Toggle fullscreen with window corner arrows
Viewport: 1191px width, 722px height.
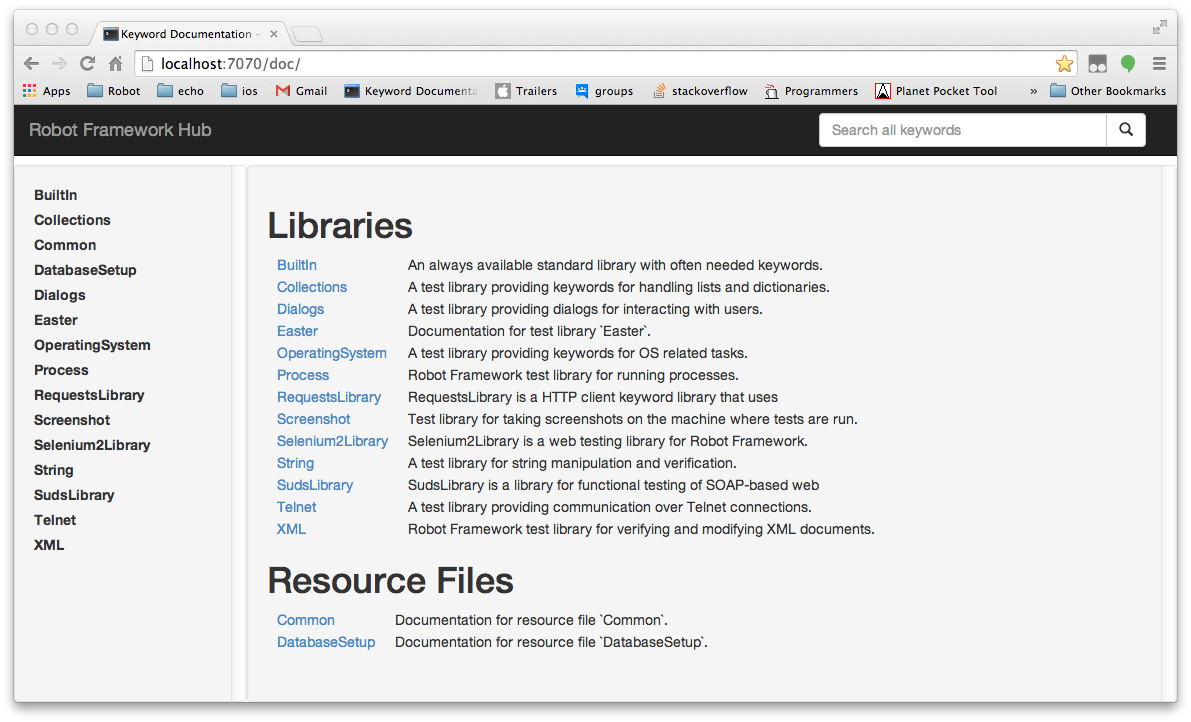pos(1159,27)
